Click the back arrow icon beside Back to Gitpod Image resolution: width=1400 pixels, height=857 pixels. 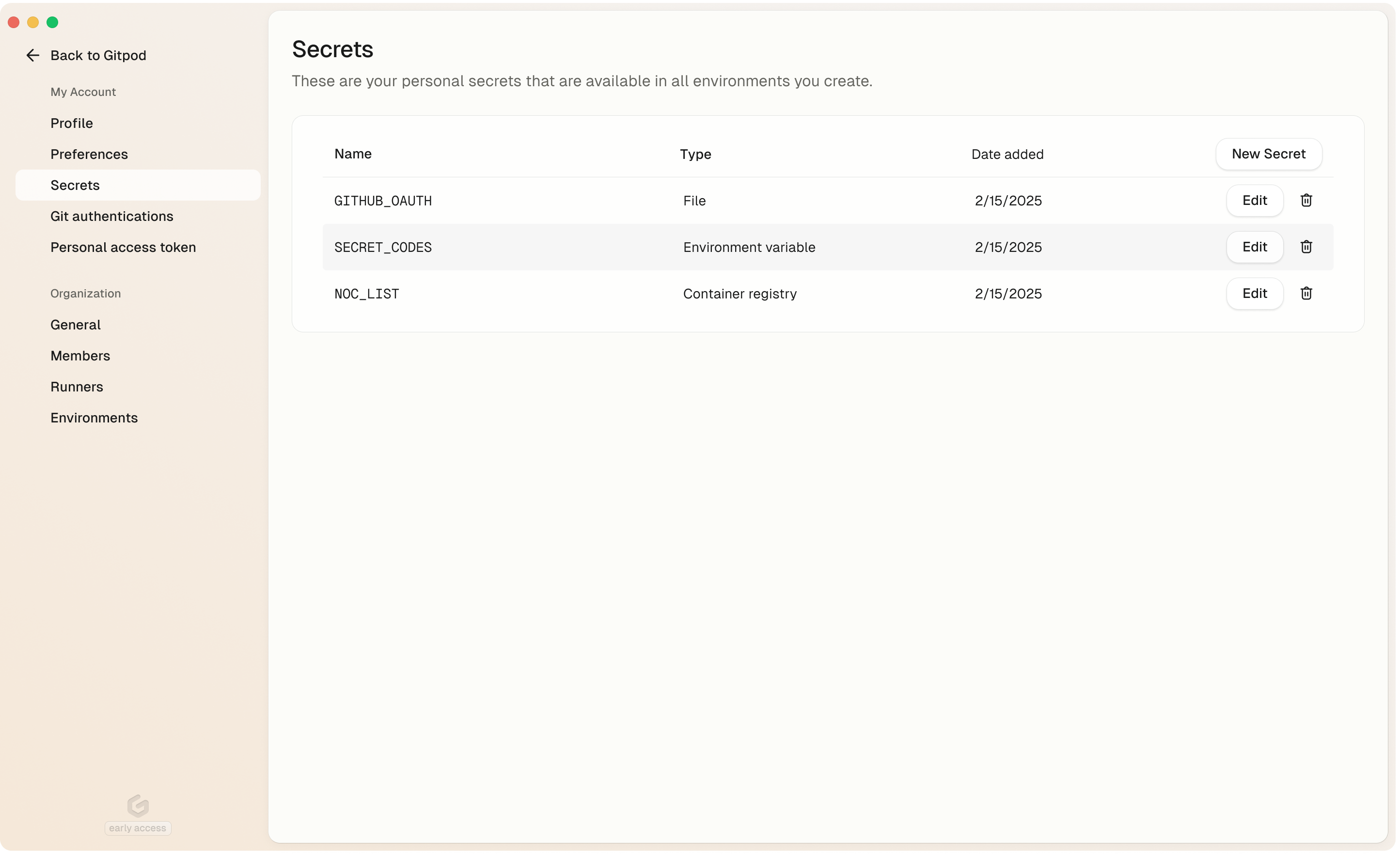(x=32, y=55)
